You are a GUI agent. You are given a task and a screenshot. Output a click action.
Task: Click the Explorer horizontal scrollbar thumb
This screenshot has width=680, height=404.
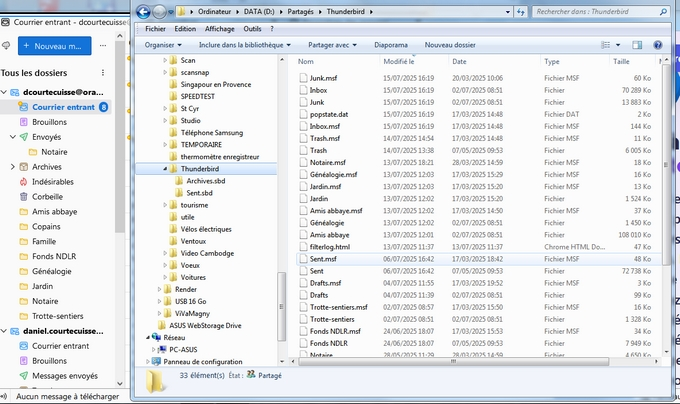click(x=453, y=362)
